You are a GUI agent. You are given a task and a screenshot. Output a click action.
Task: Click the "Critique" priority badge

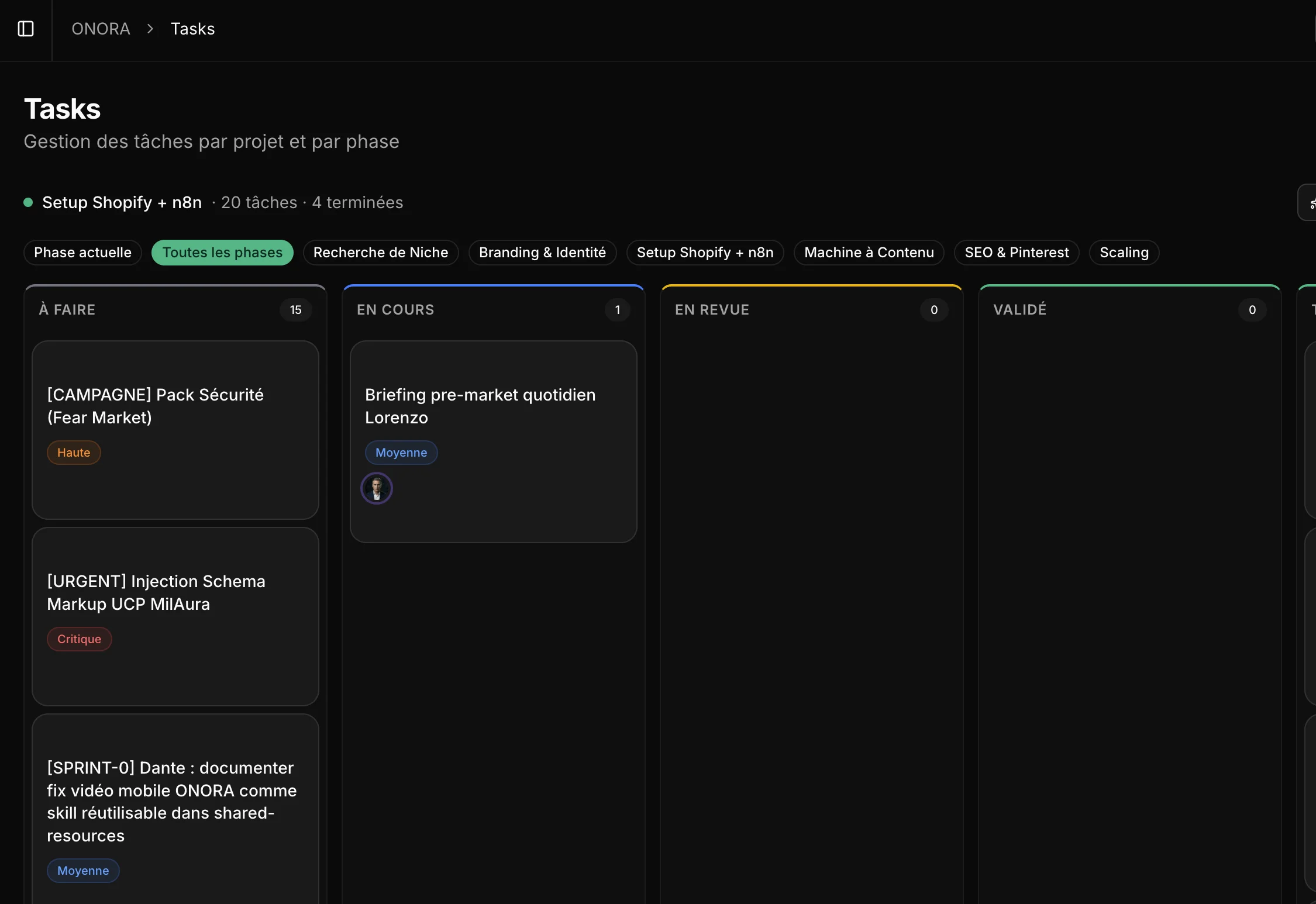click(79, 639)
